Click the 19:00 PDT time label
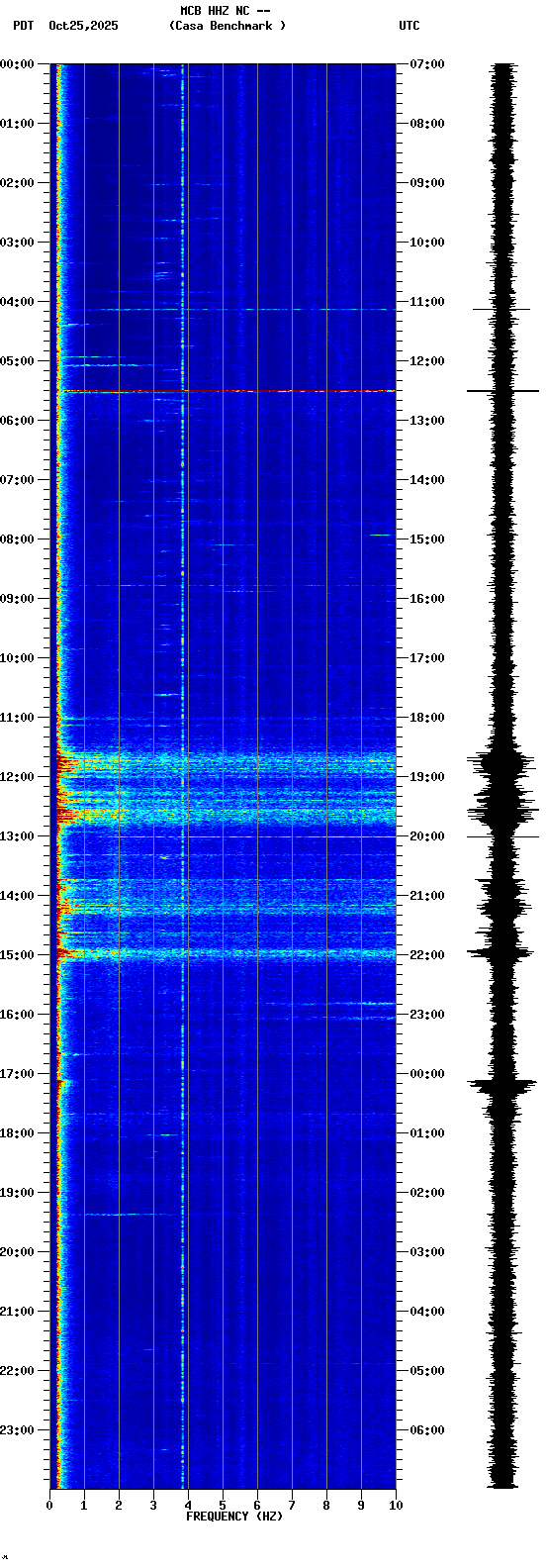 [x=18, y=1193]
